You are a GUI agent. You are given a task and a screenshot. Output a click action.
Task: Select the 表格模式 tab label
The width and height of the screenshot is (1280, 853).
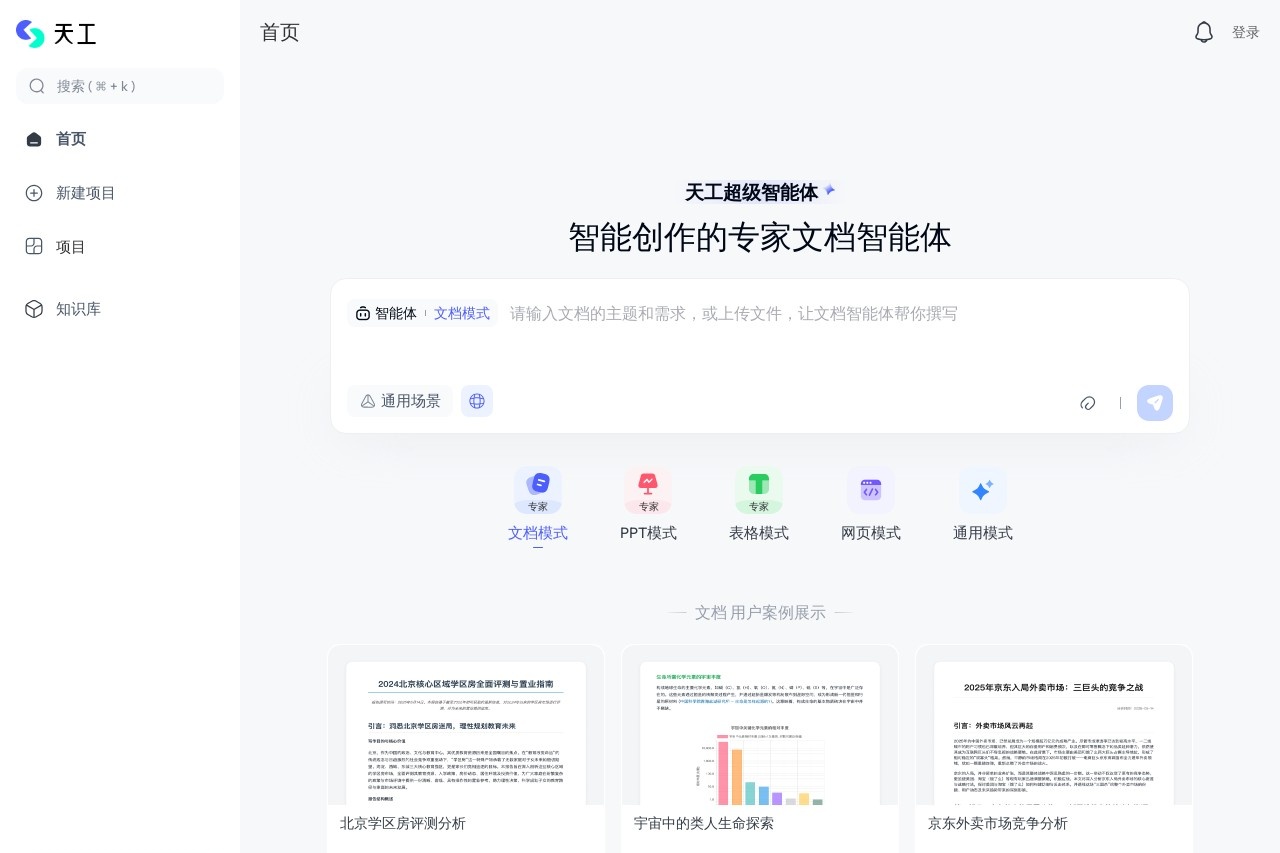pyautogui.click(x=759, y=533)
